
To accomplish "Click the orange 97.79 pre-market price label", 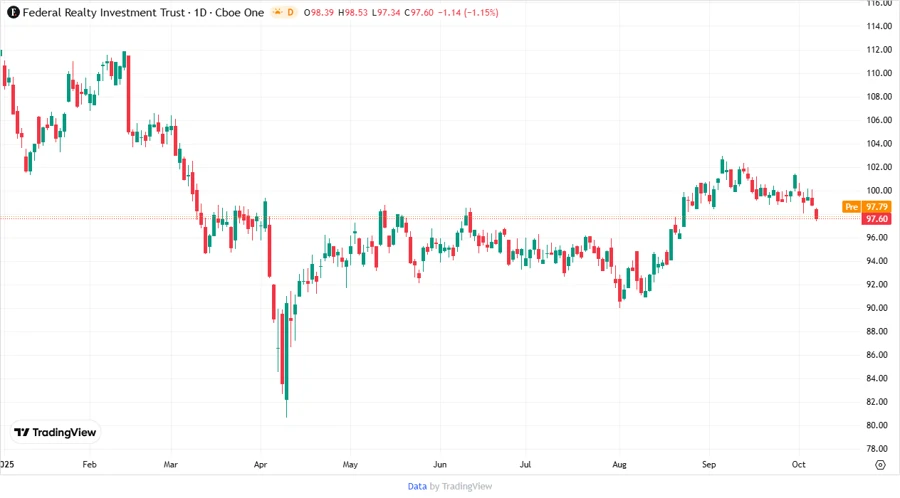I will tap(876, 206).
